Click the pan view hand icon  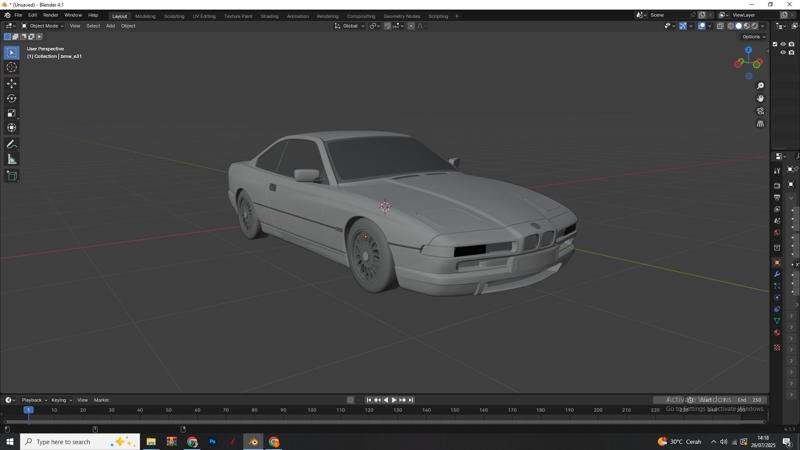(x=760, y=98)
